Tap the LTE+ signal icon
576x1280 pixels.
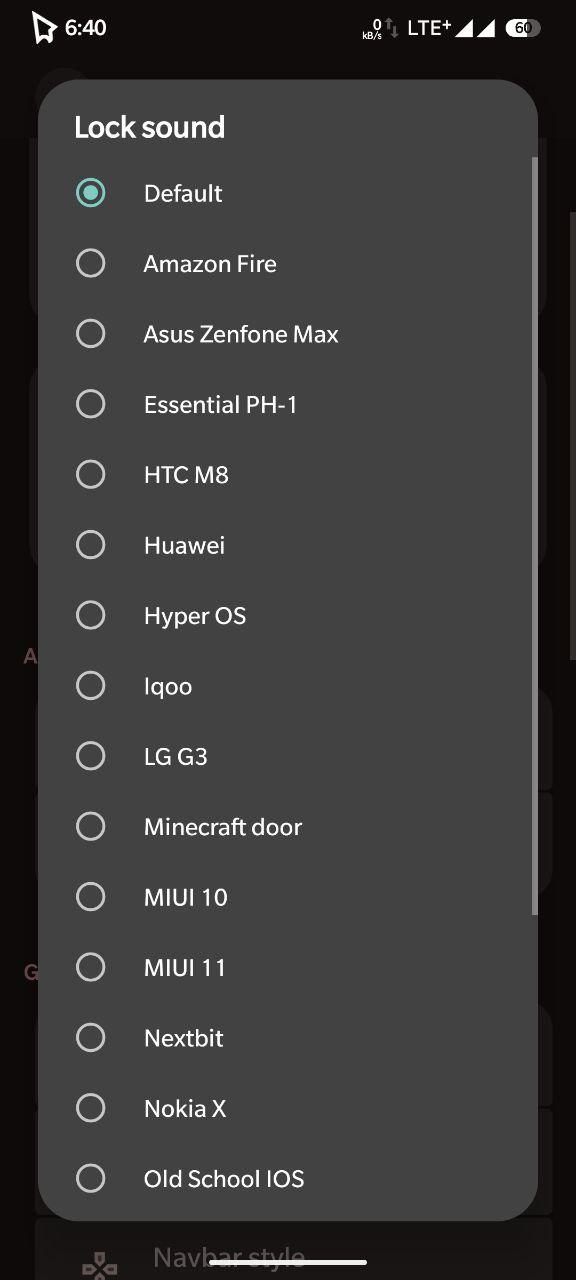[x=429, y=28]
